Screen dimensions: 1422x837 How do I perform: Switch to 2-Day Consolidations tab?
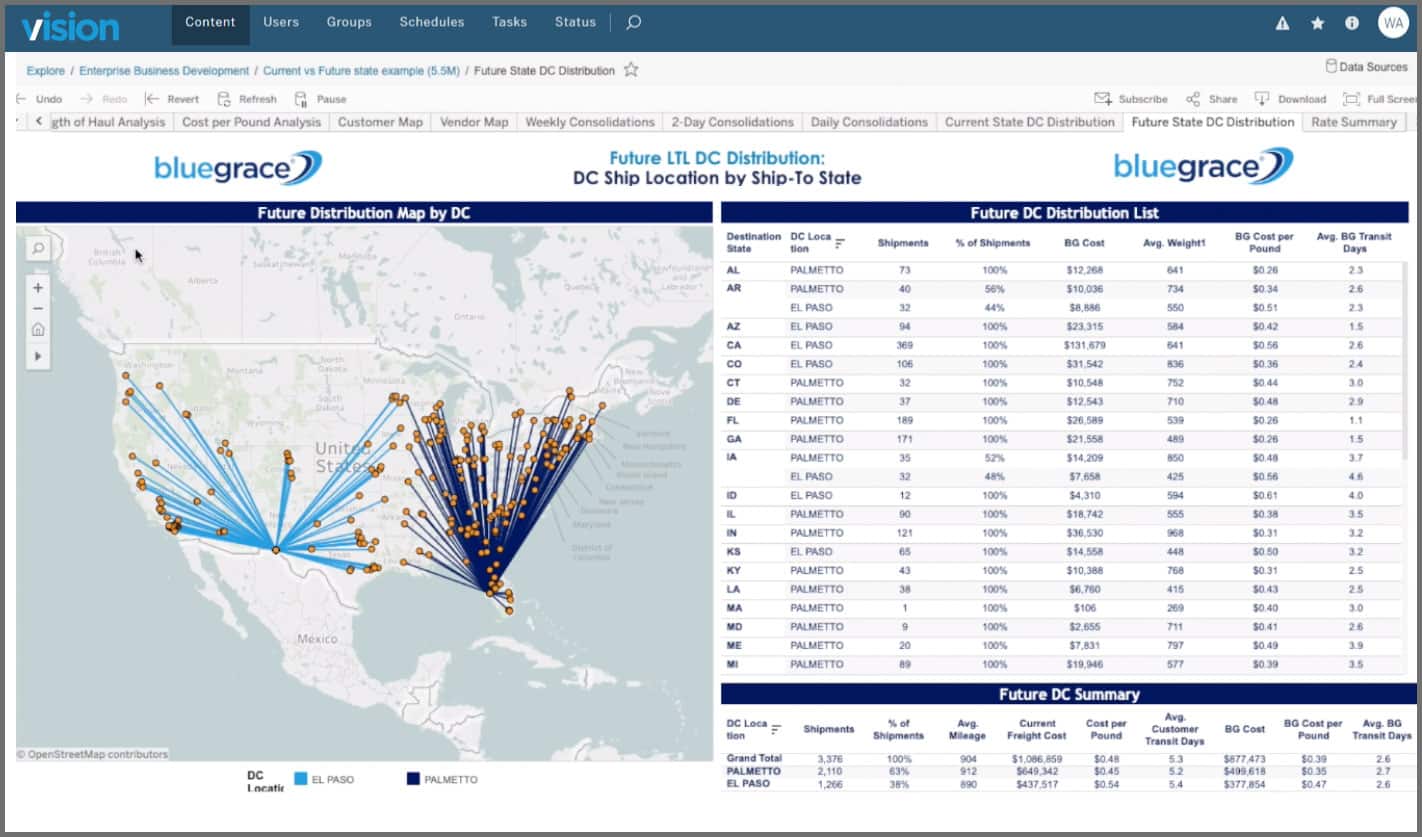click(732, 122)
